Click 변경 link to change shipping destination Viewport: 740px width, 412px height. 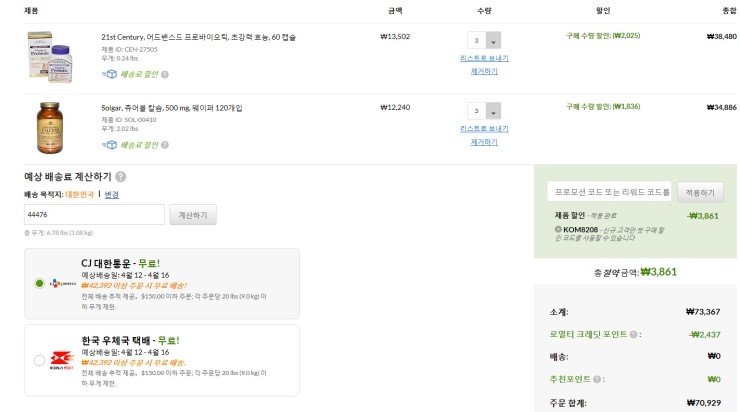tap(112, 194)
